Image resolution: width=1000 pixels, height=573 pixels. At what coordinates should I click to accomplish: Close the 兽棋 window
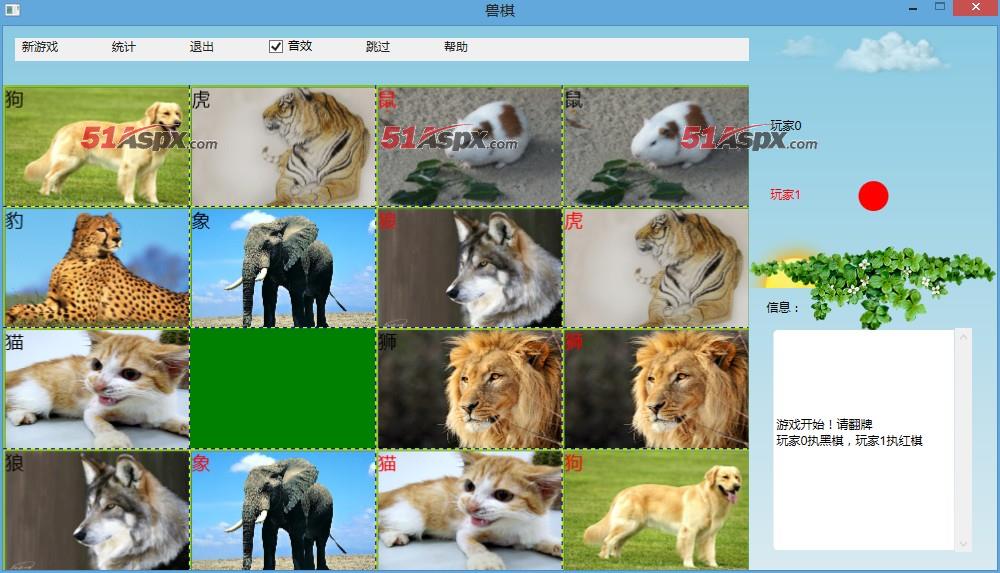click(976, 8)
